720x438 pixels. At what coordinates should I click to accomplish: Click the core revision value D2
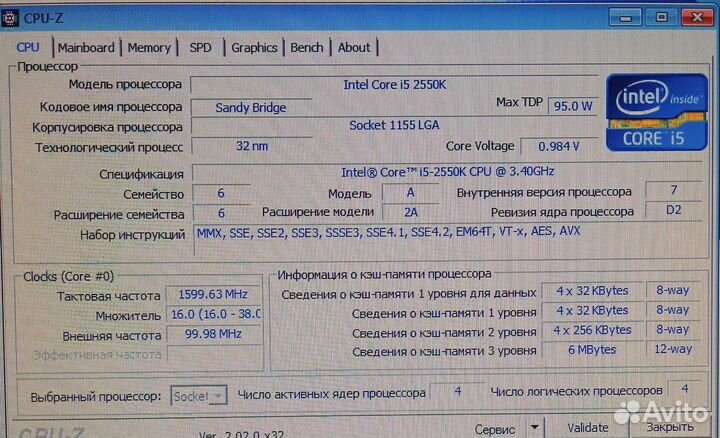click(x=673, y=210)
